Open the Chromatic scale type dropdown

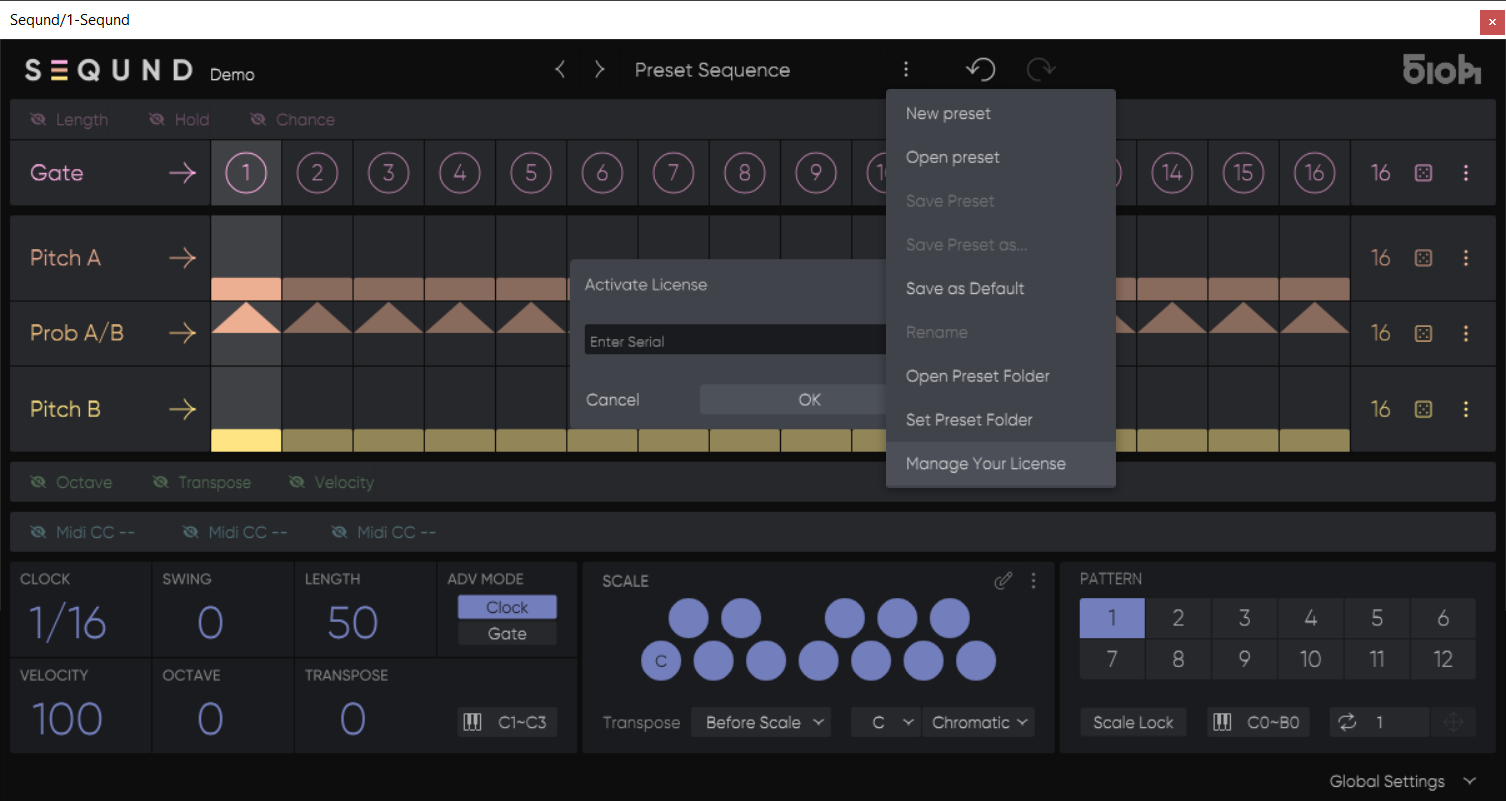[x=979, y=722]
